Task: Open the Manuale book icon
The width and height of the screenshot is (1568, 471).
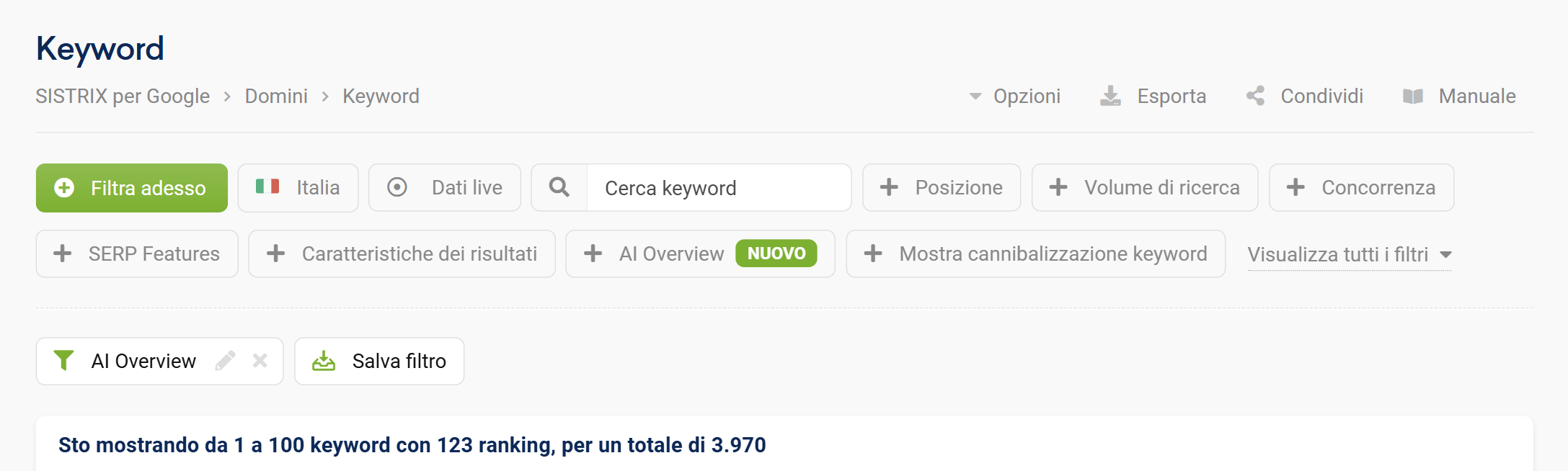Action: pyautogui.click(x=1415, y=96)
